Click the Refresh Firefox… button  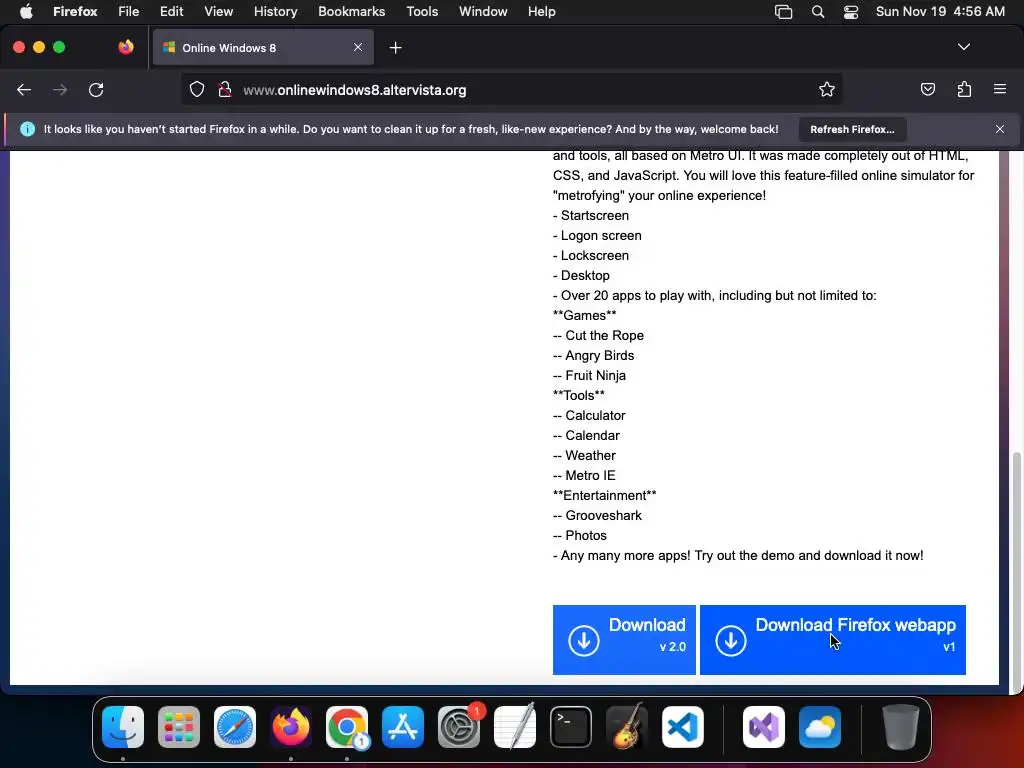852,129
